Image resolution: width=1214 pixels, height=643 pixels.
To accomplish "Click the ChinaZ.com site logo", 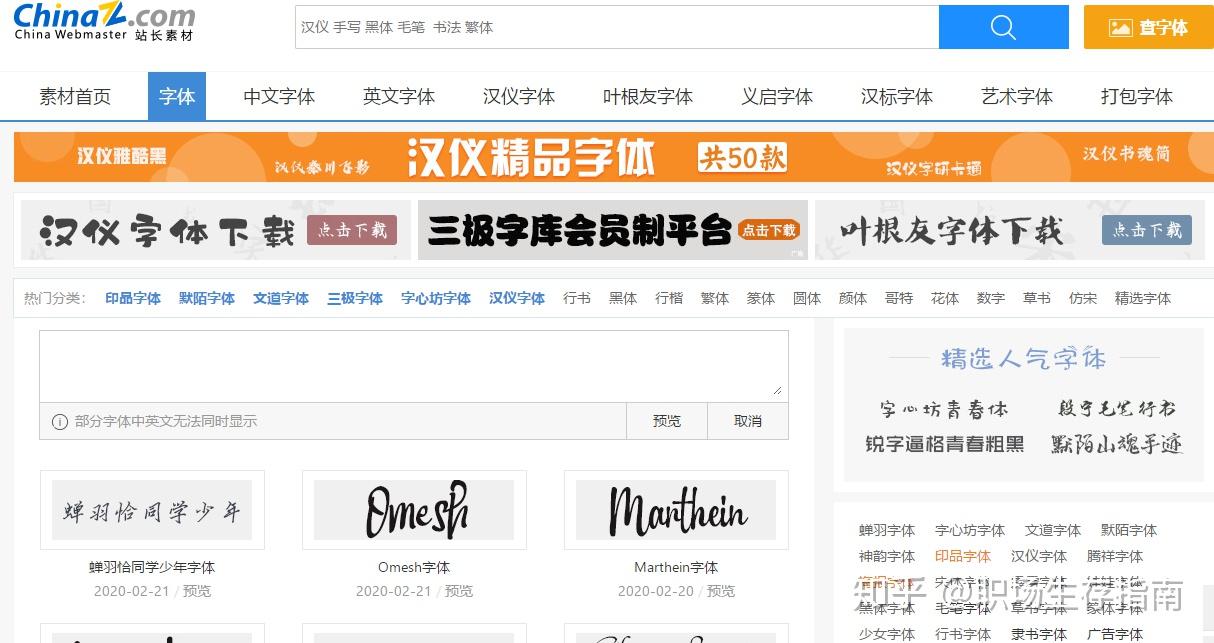I will coord(104,22).
